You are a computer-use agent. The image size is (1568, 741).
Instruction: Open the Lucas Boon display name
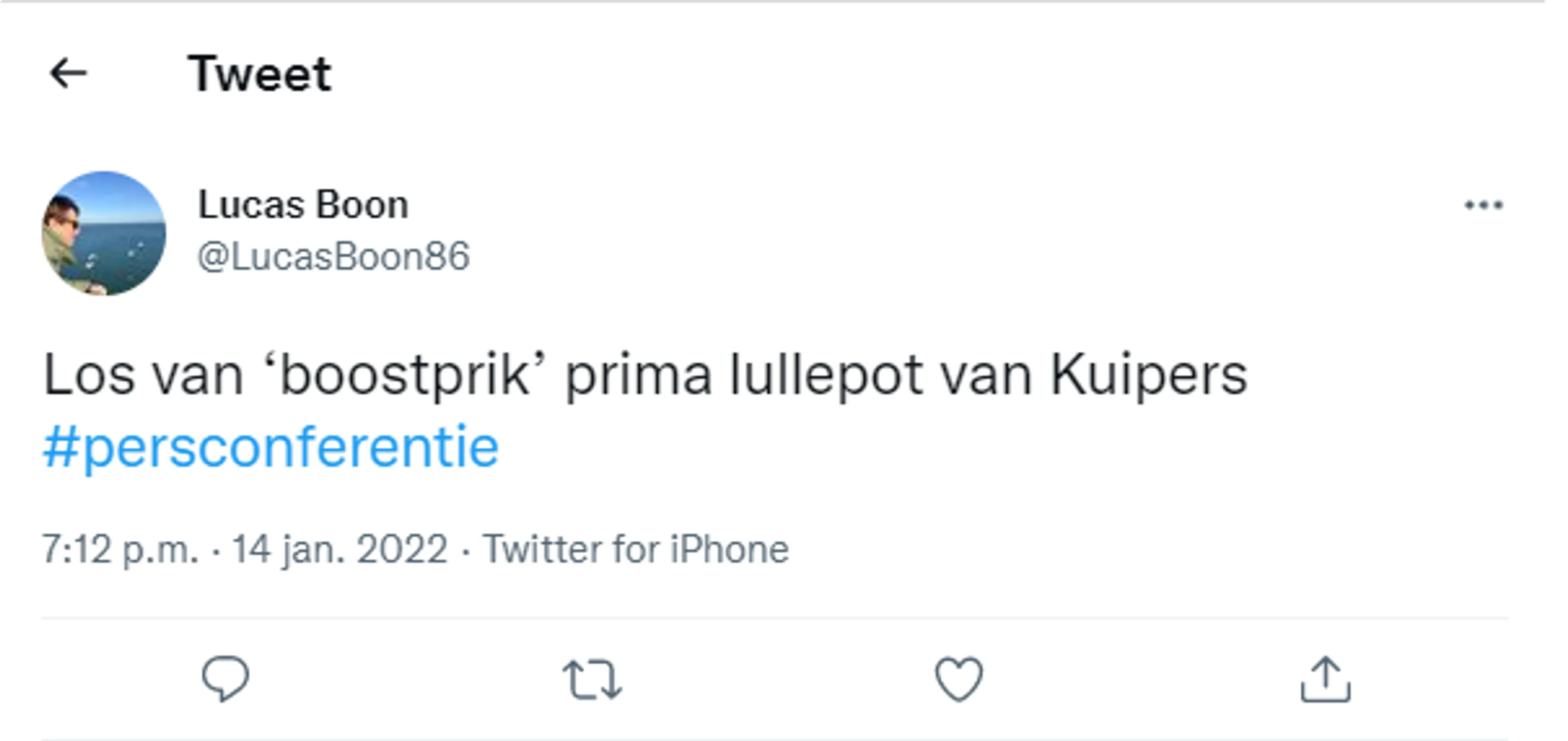(303, 205)
